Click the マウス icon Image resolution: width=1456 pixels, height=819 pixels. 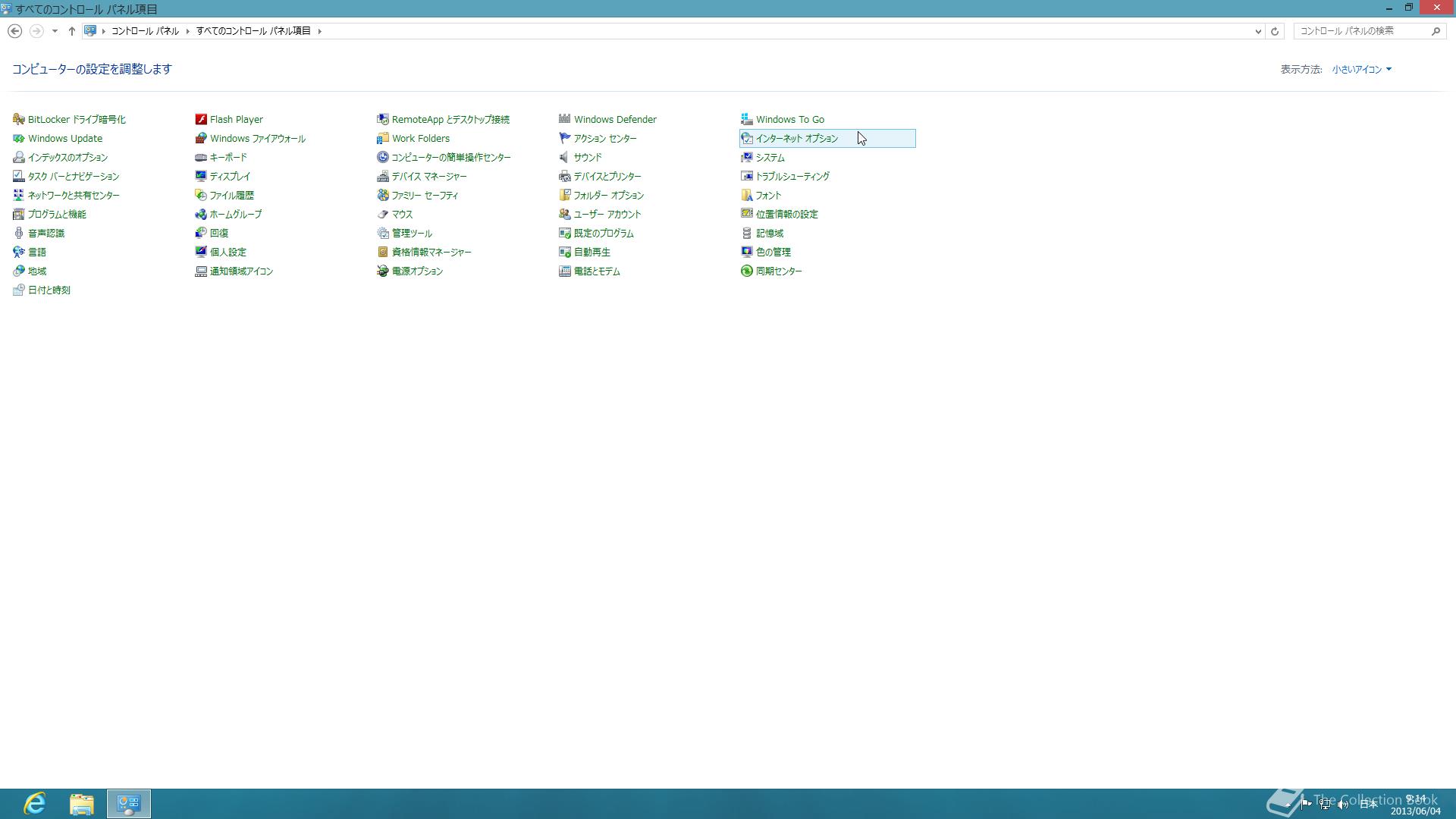[383, 214]
